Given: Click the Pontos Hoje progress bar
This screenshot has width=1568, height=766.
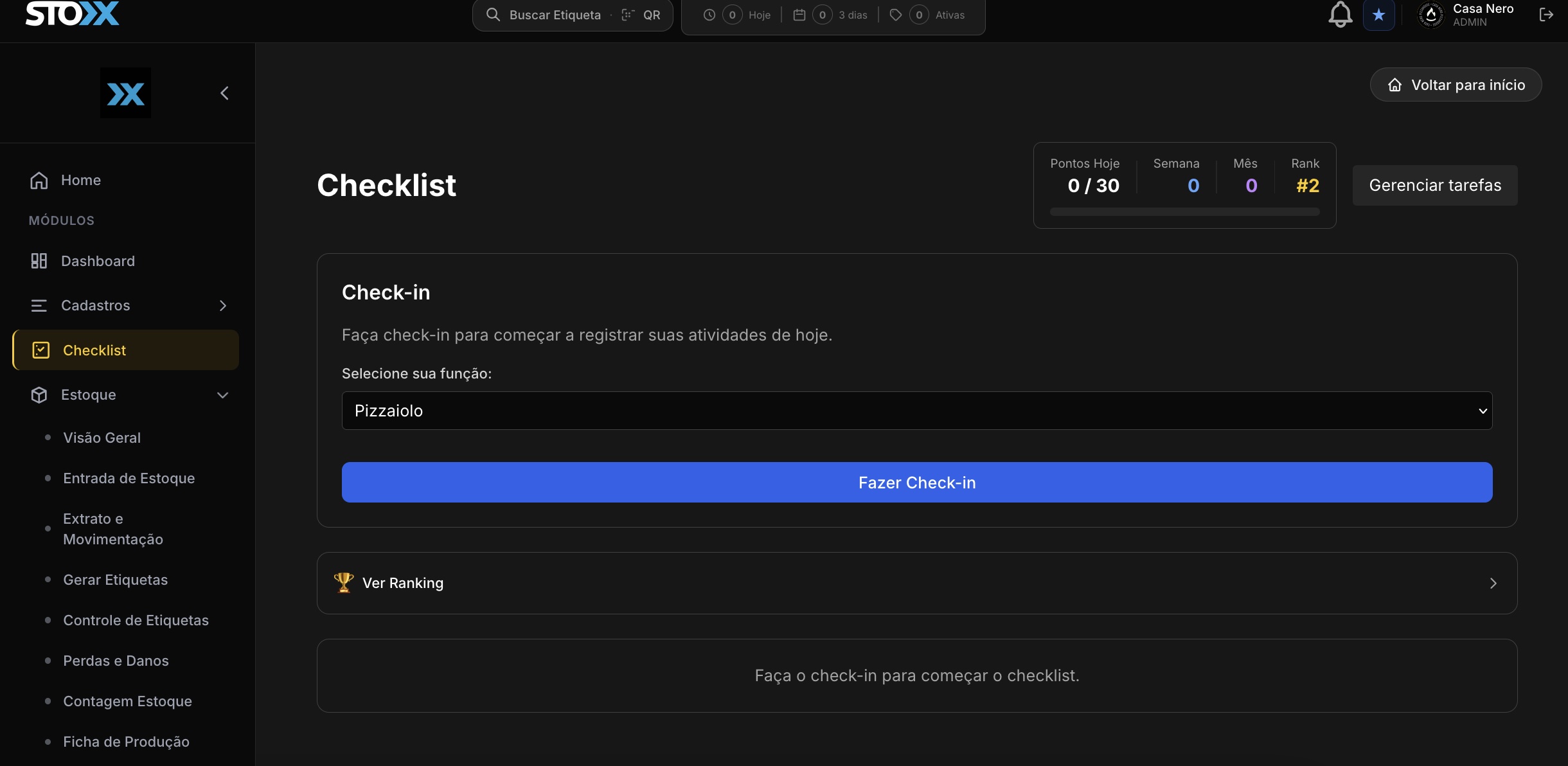Looking at the screenshot, I should pos(1184,211).
